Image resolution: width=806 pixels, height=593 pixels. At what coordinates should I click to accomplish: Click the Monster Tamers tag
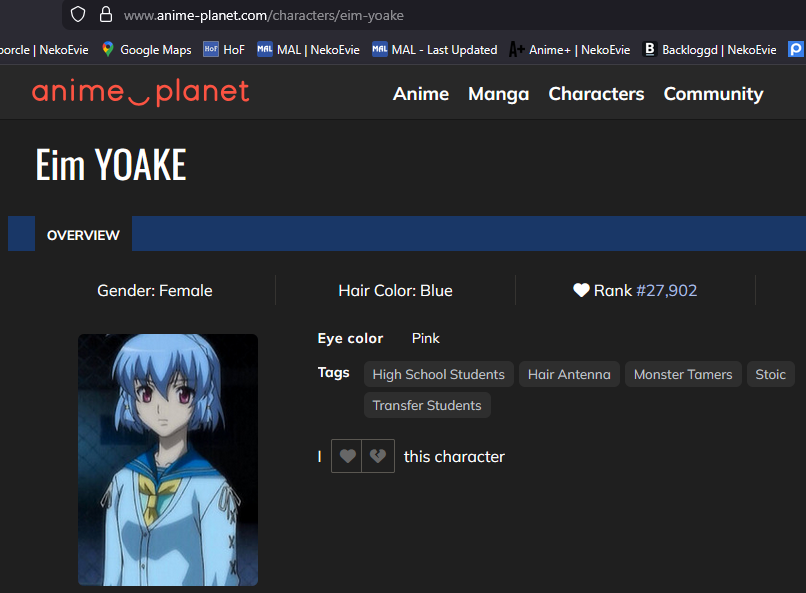click(683, 374)
